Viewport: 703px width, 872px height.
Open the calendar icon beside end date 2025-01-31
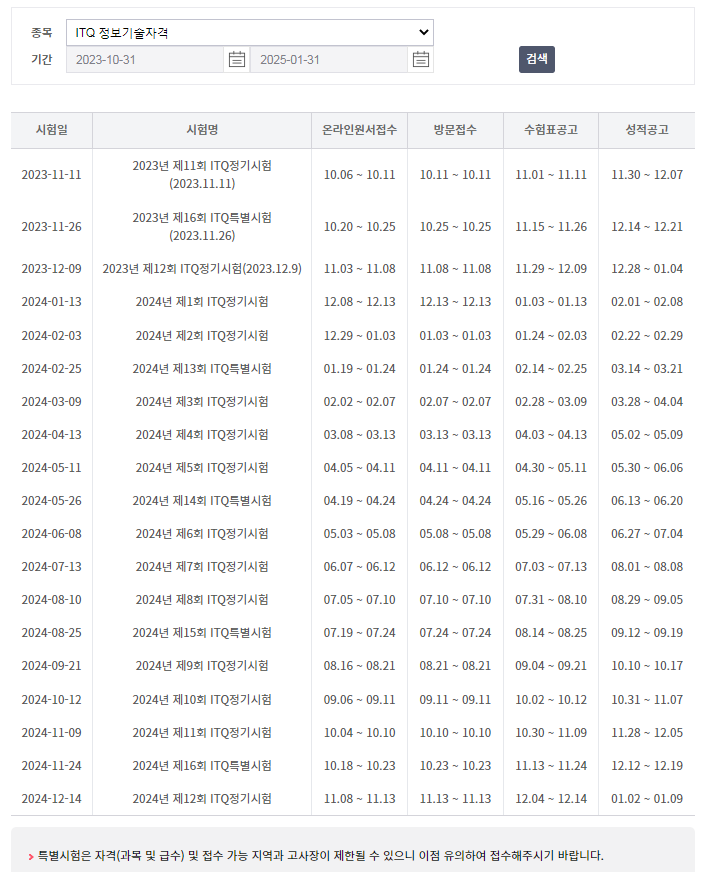point(421,60)
